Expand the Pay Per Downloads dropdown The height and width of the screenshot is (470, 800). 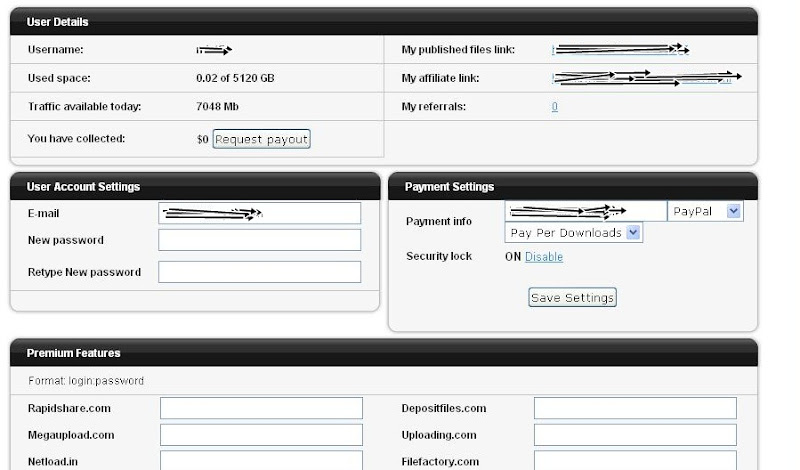tap(573, 233)
